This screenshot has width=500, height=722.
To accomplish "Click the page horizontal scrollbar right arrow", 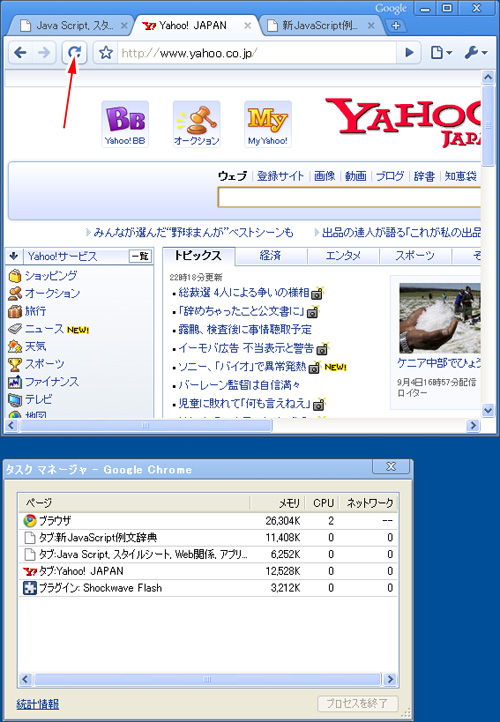I will point(473,425).
